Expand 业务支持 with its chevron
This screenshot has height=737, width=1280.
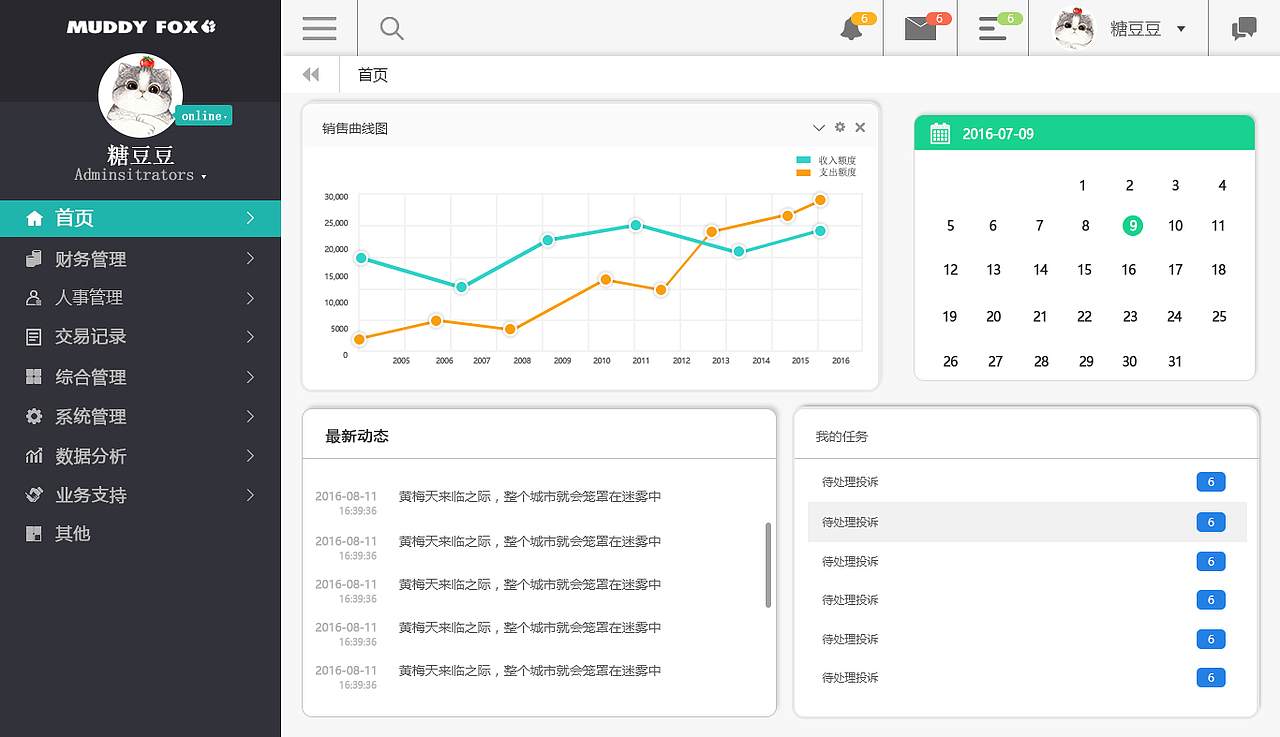click(250, 495)
